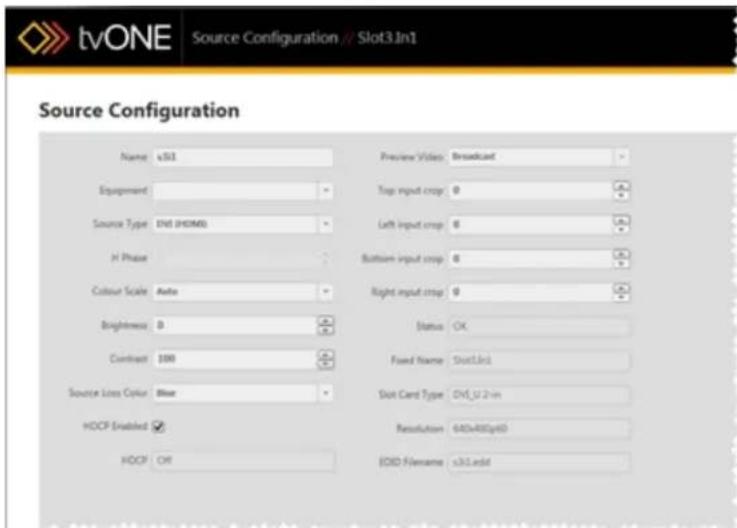Decrease the Brightness value
737x528 pixels.
pyautogui.click(x=326, y=330)
